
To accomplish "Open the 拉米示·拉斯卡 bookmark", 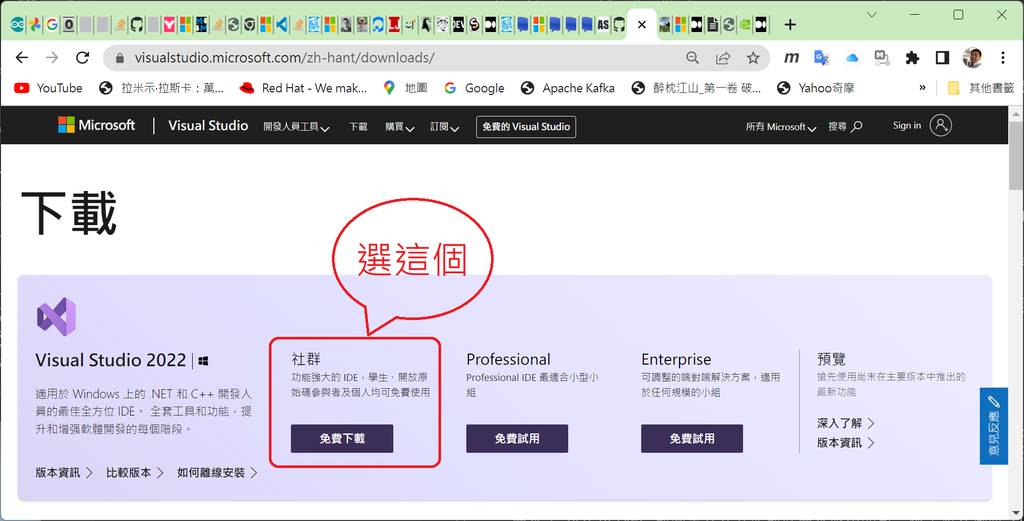I will click(162, 88).
